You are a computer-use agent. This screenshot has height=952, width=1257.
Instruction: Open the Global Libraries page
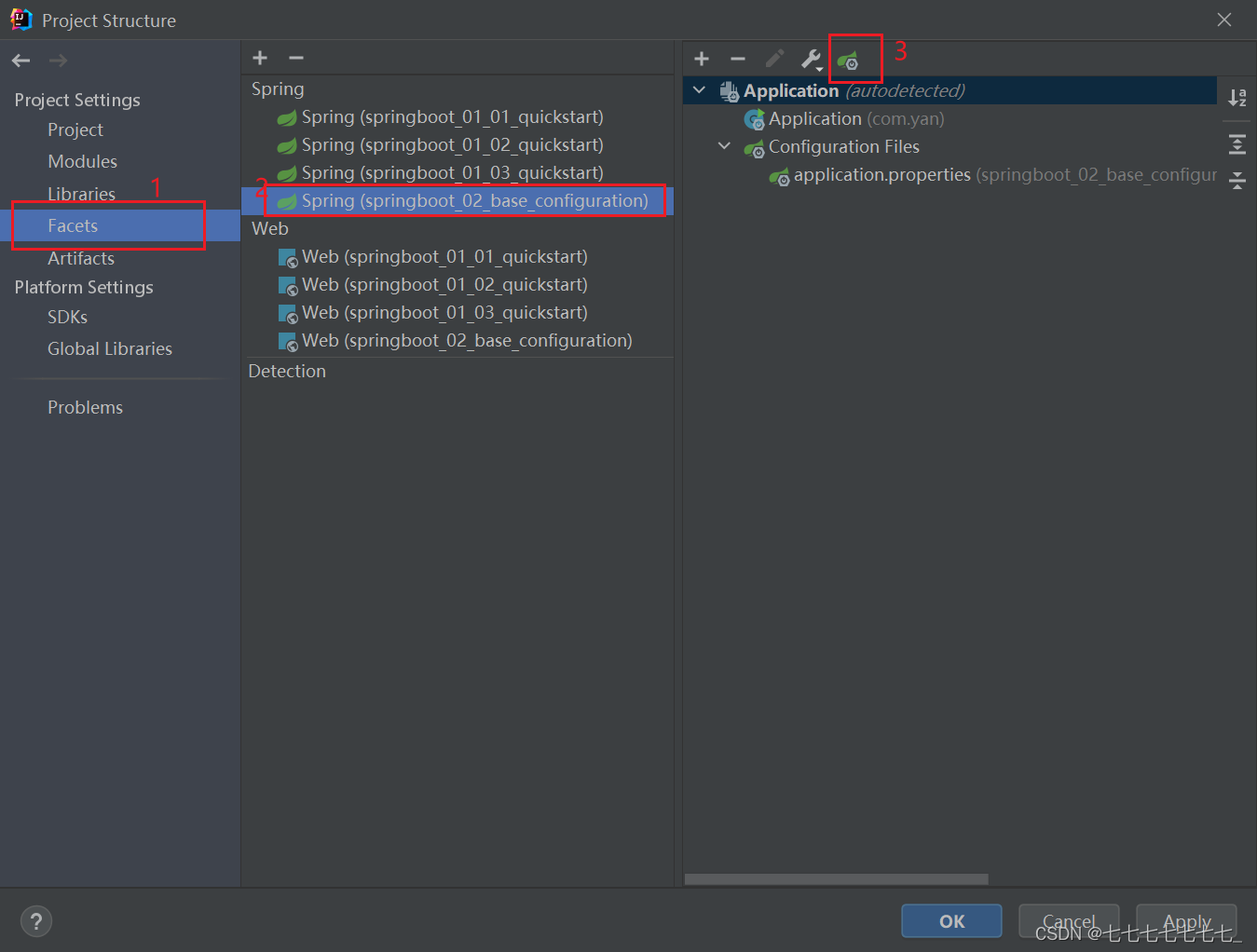110,348
